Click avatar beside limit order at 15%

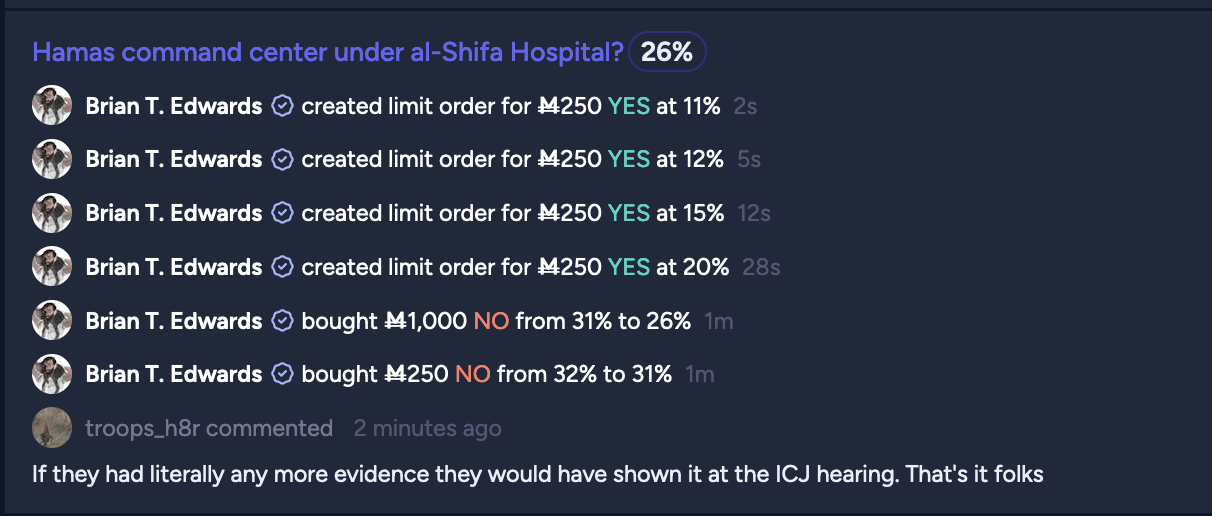coord(52,213)
